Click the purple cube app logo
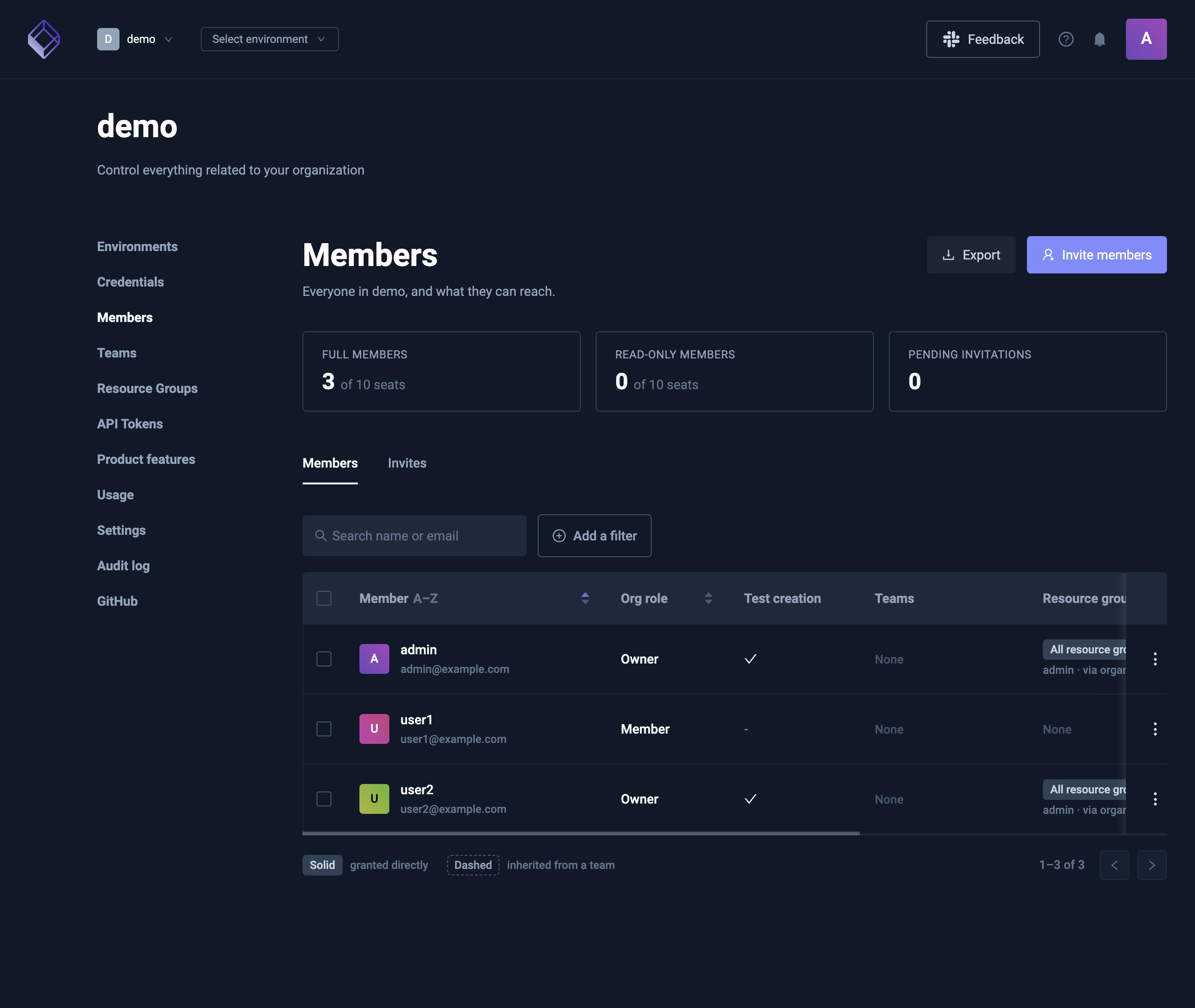The width and height of the screenshot is (1195, 1008). pos(44,39)
